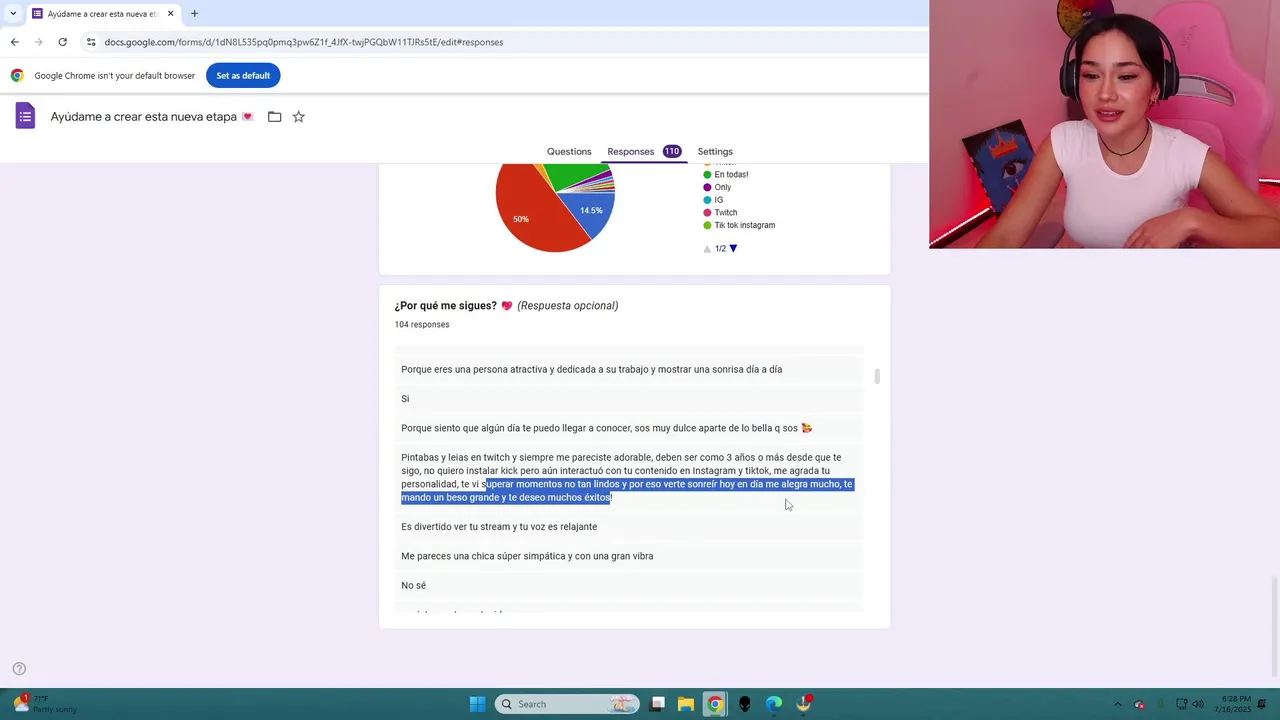This screenshot has height=720, width=1280.
Task: Set Chrome as default browser
Action: tap(243, 75)
